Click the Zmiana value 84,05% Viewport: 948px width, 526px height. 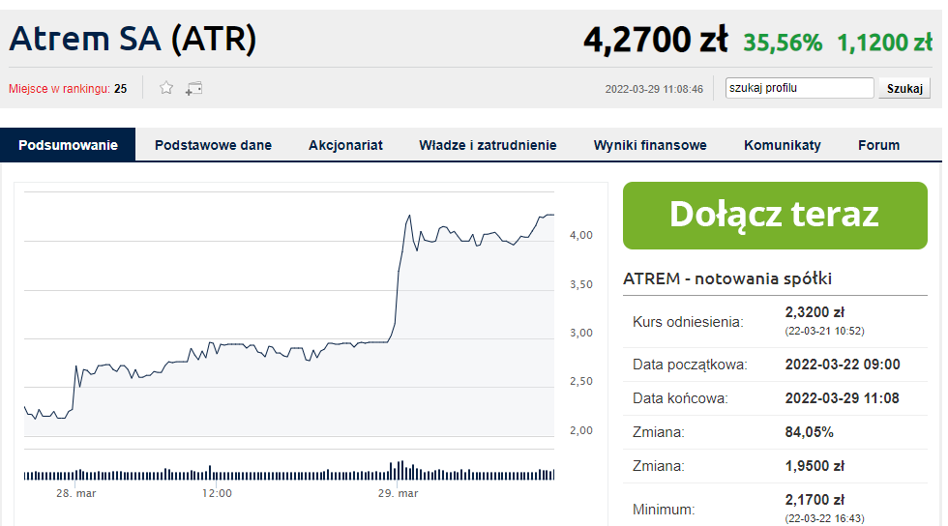tap(809, 432)
